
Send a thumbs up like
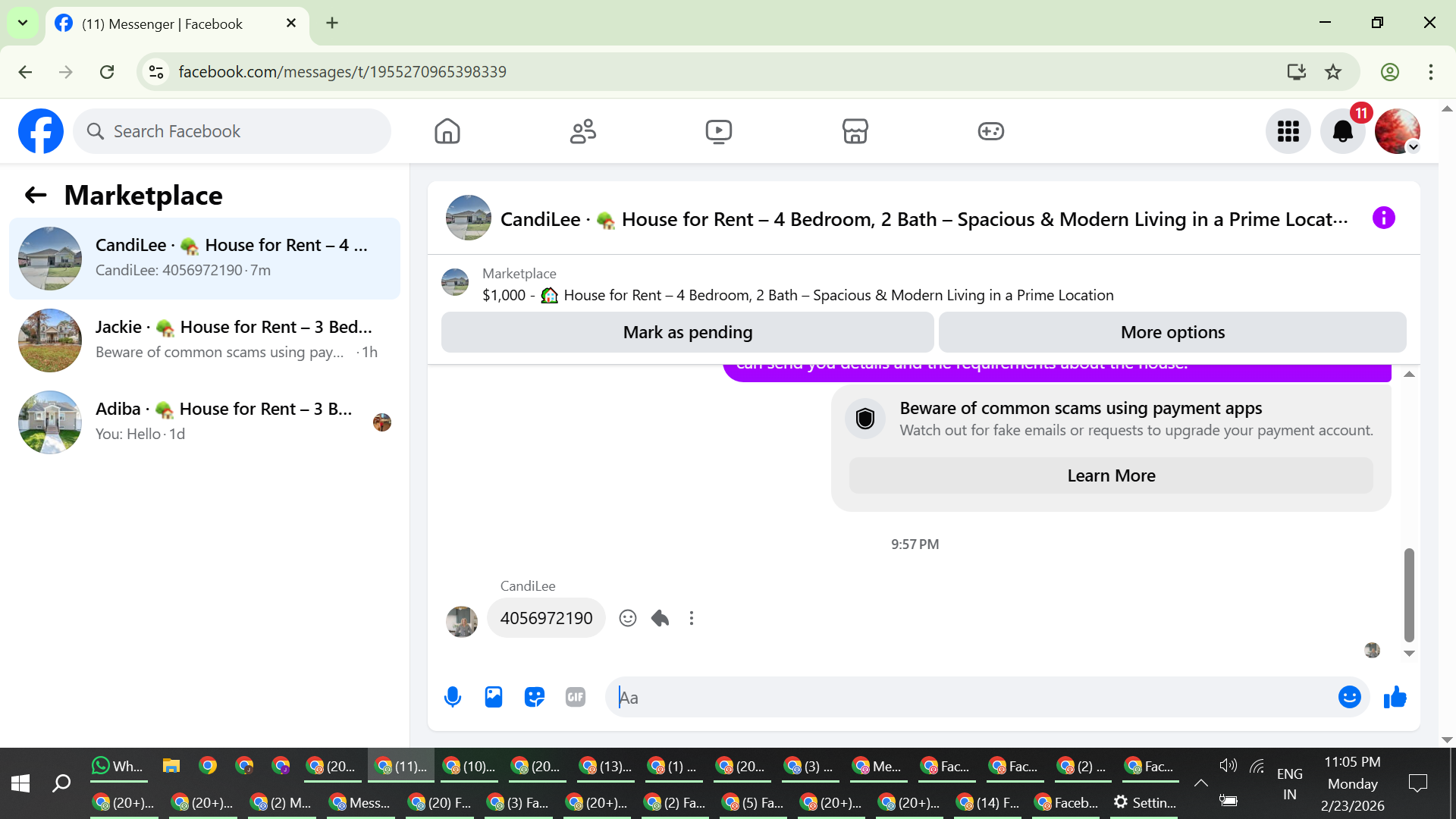coord(1395,697)
